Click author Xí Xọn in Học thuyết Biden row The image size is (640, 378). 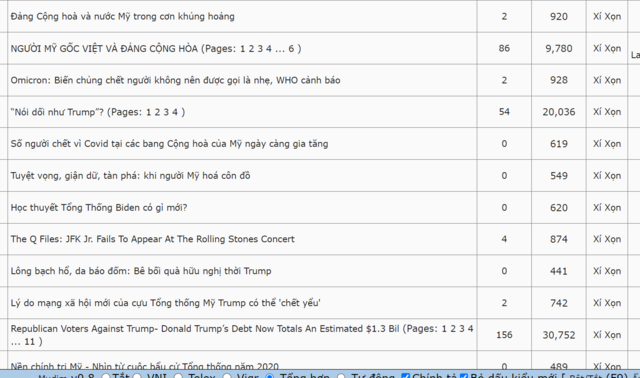click(607, 207)
